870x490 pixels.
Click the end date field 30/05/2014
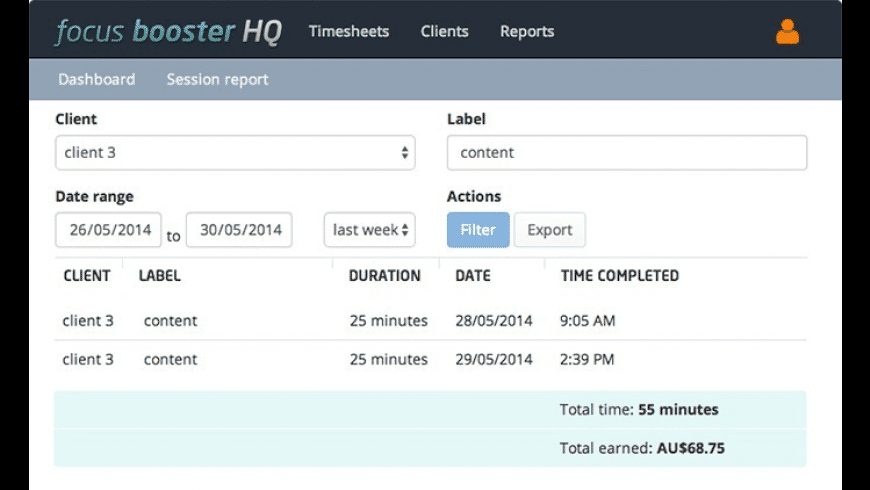click(239, 230)
